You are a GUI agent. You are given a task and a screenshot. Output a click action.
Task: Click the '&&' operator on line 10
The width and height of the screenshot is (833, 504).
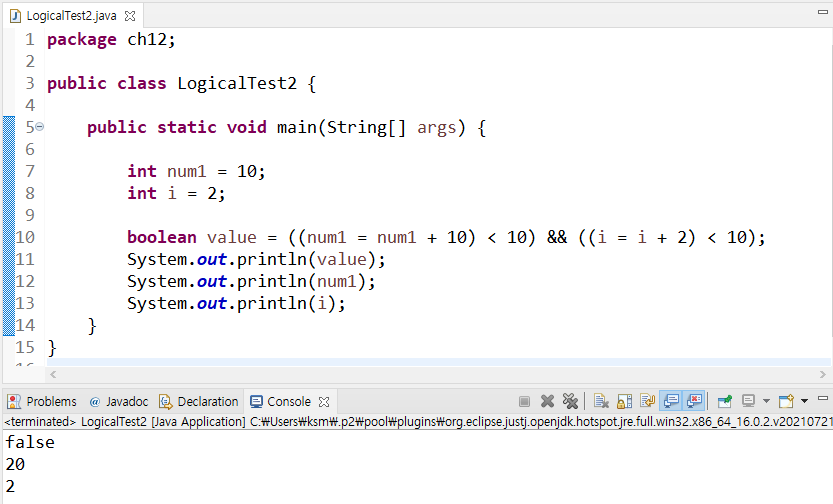[x=557, y=237]
